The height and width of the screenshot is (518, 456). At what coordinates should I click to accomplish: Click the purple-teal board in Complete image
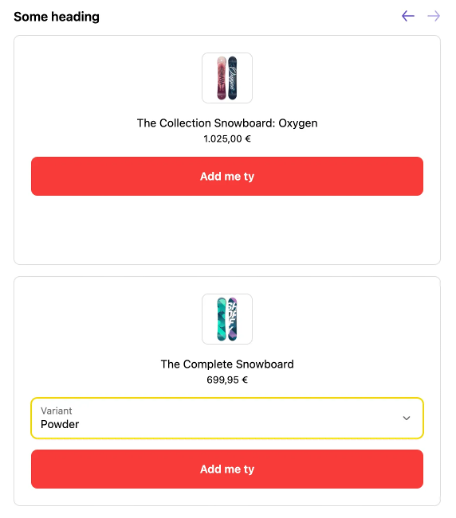(233, 319)
